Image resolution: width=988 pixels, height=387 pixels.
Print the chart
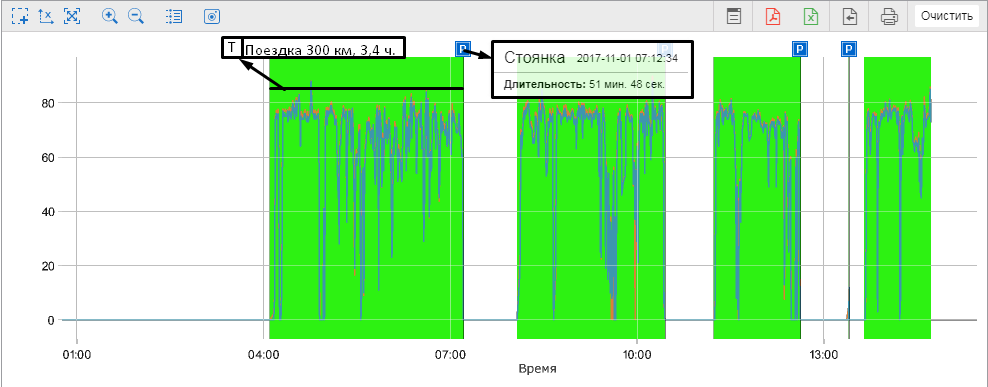pos(889,16)
